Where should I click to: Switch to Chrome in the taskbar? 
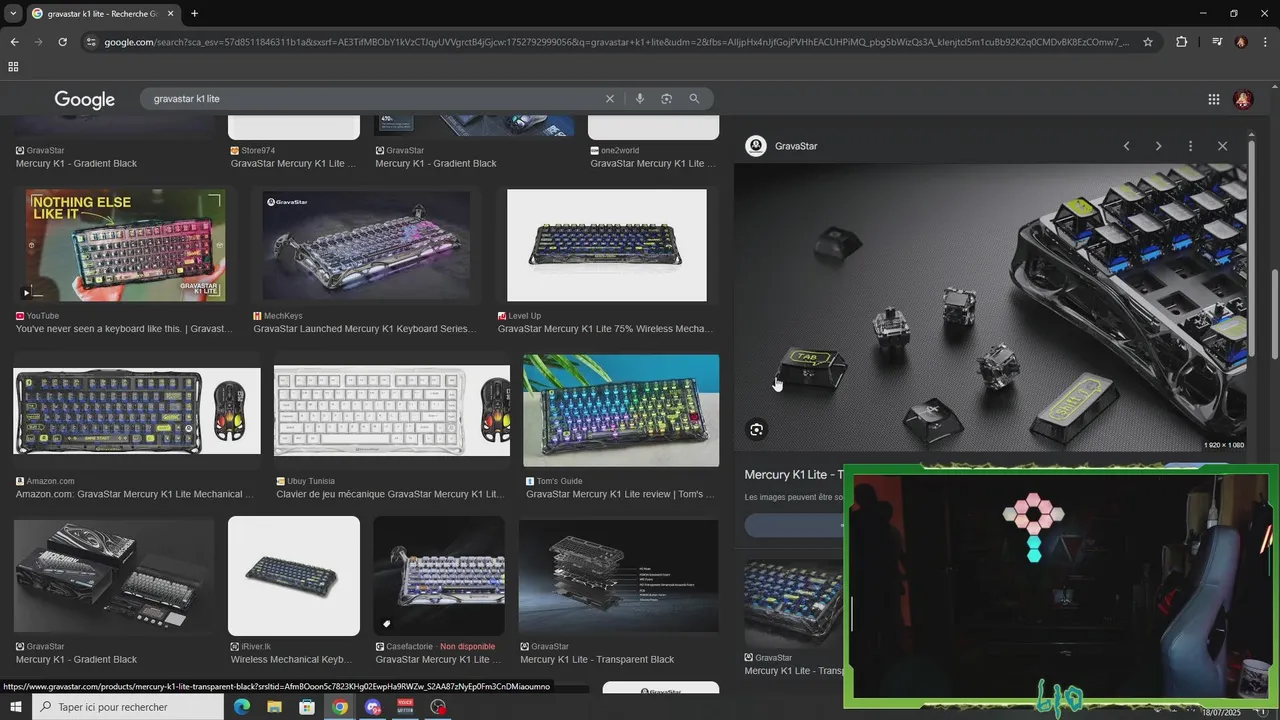tap(340, 707)
